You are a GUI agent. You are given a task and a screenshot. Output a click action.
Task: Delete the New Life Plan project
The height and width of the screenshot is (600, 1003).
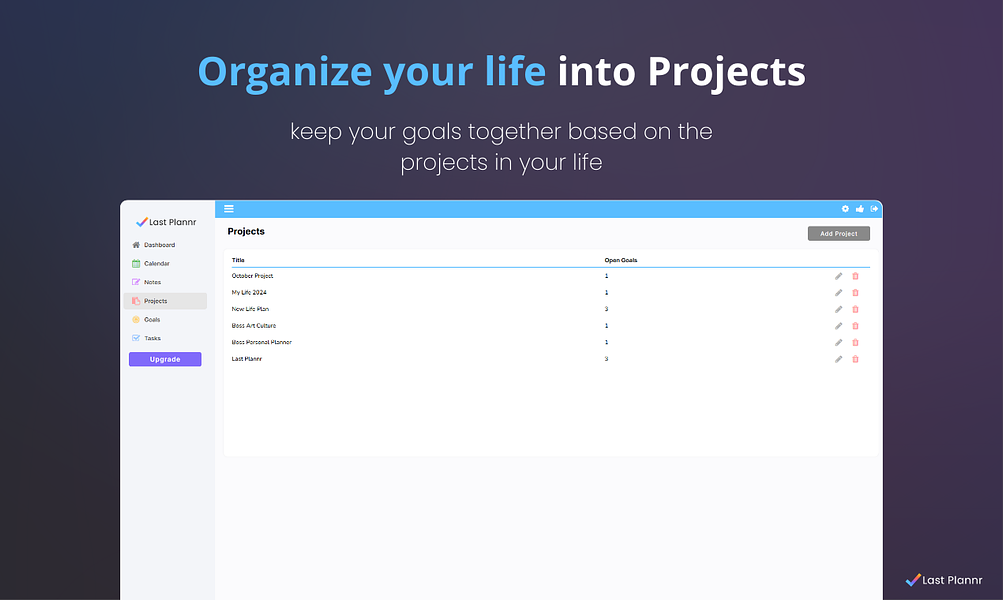(855, 310)
